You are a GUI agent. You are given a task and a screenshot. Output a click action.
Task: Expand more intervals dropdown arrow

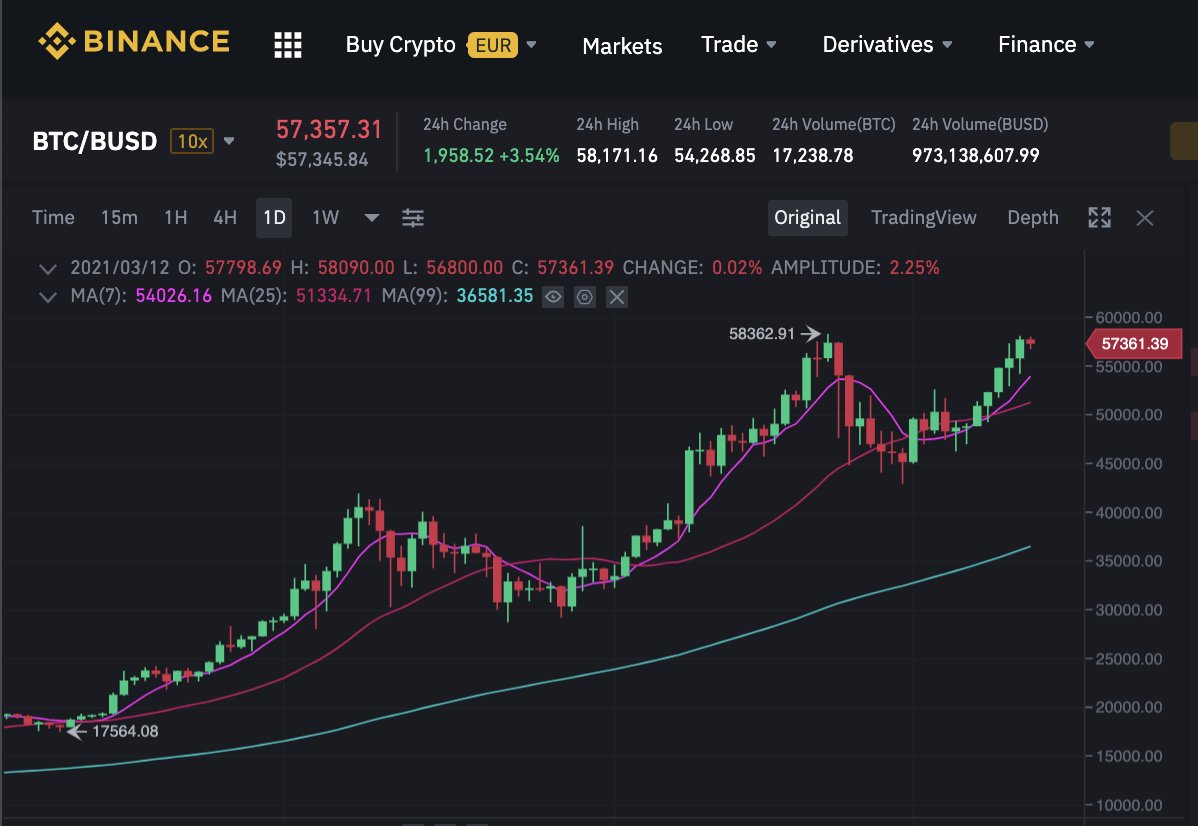coord(372,218)
